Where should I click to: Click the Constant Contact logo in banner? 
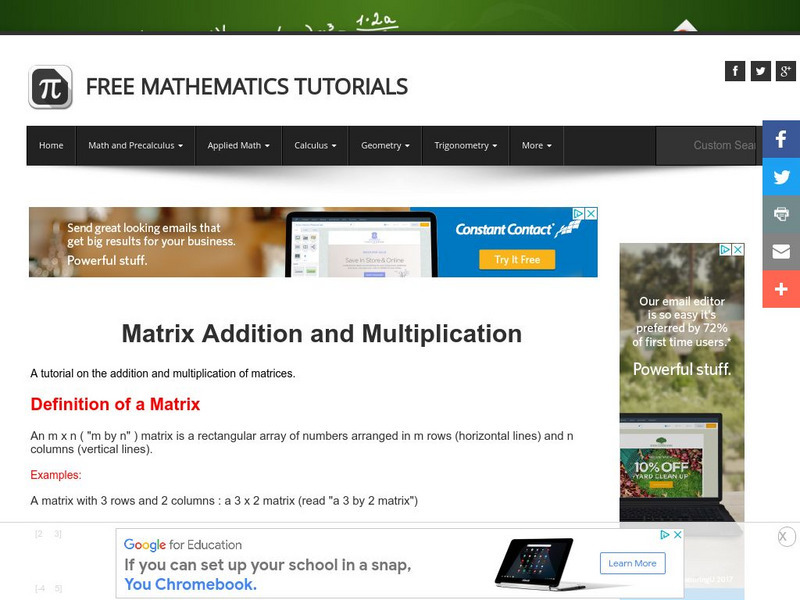pyautogui.click(x=516, y=229)
